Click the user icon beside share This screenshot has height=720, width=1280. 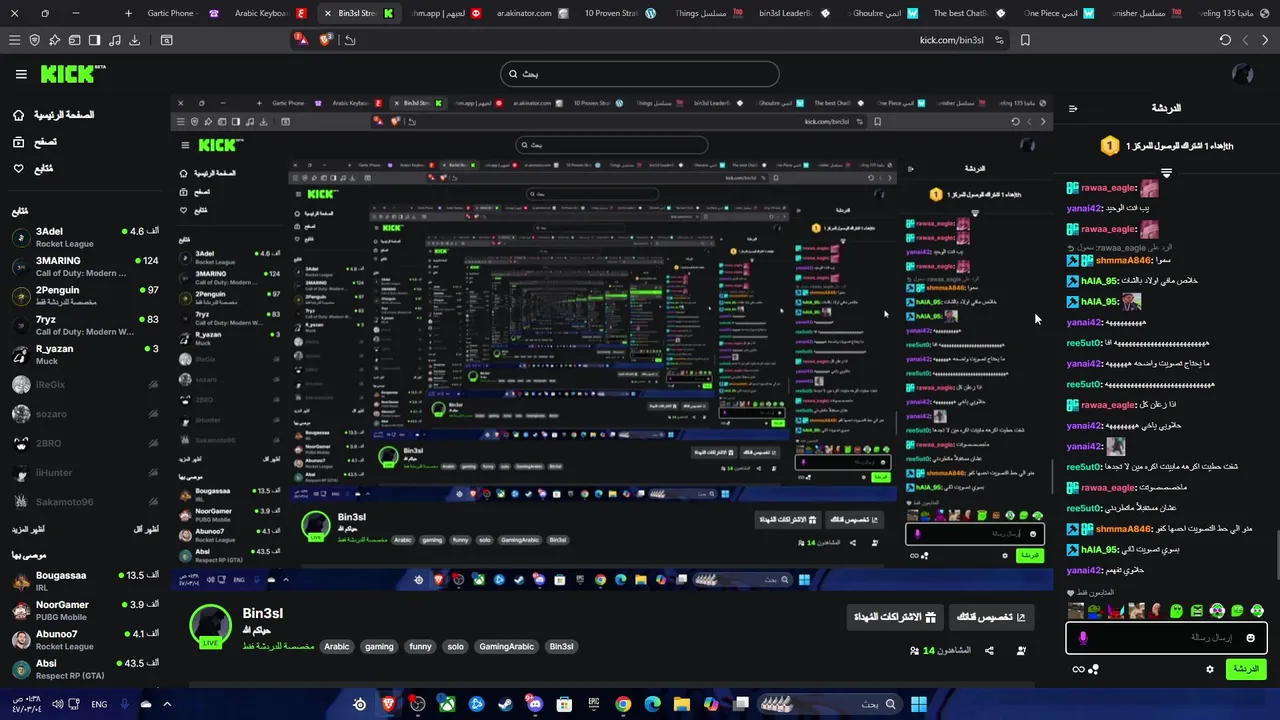coord(1021,651)
